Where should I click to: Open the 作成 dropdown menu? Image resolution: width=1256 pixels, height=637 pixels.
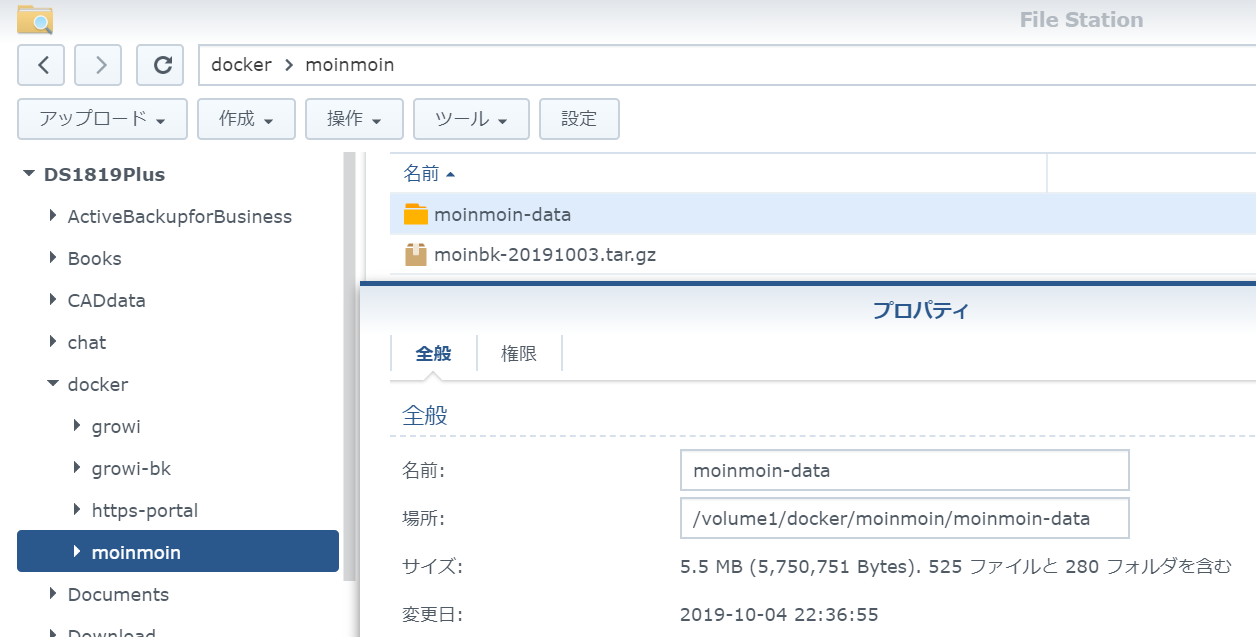[x=246, y=119]
